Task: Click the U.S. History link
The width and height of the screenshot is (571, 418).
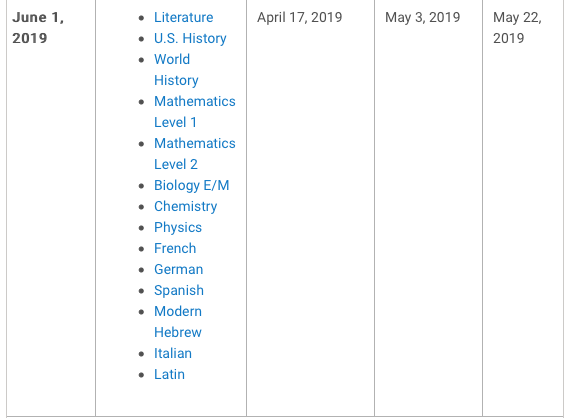Action: click(x=190, y=38)
